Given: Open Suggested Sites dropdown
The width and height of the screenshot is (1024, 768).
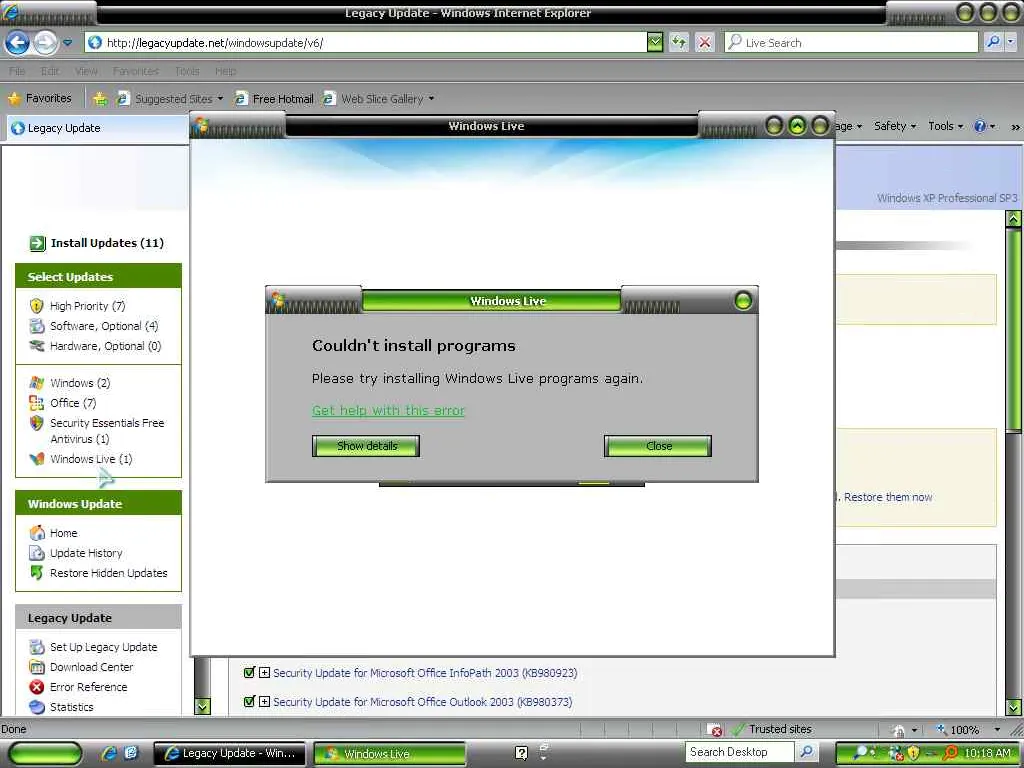Looking at the screenshot, I should tap(170, 99).
